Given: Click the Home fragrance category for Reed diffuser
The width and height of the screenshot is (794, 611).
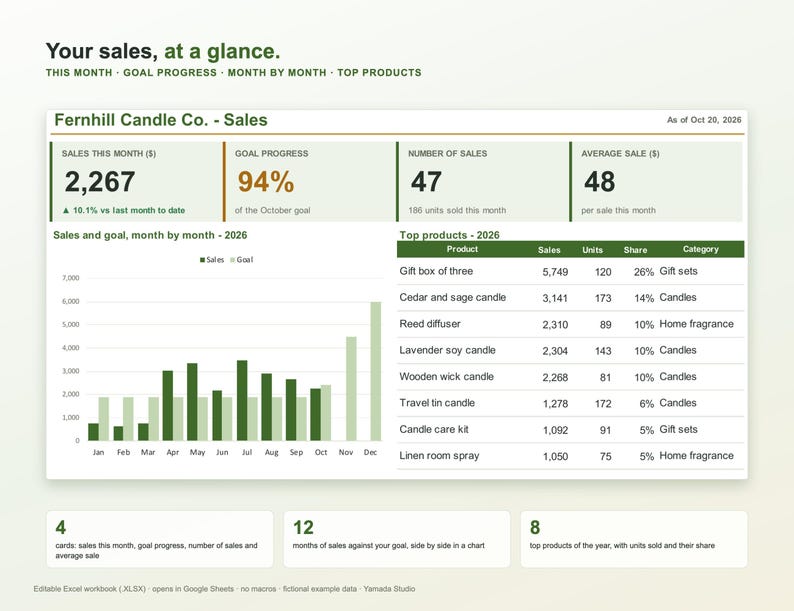Looking at the screenshot, I should (696, 323).
